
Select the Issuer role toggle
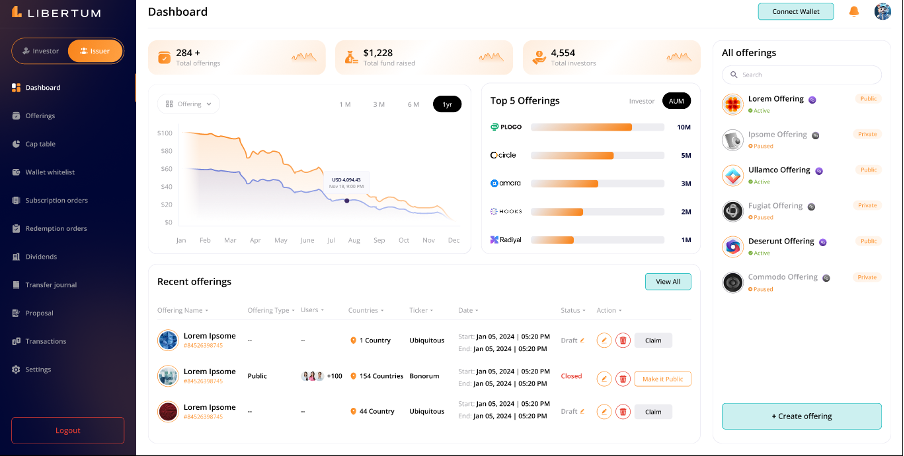95,51
